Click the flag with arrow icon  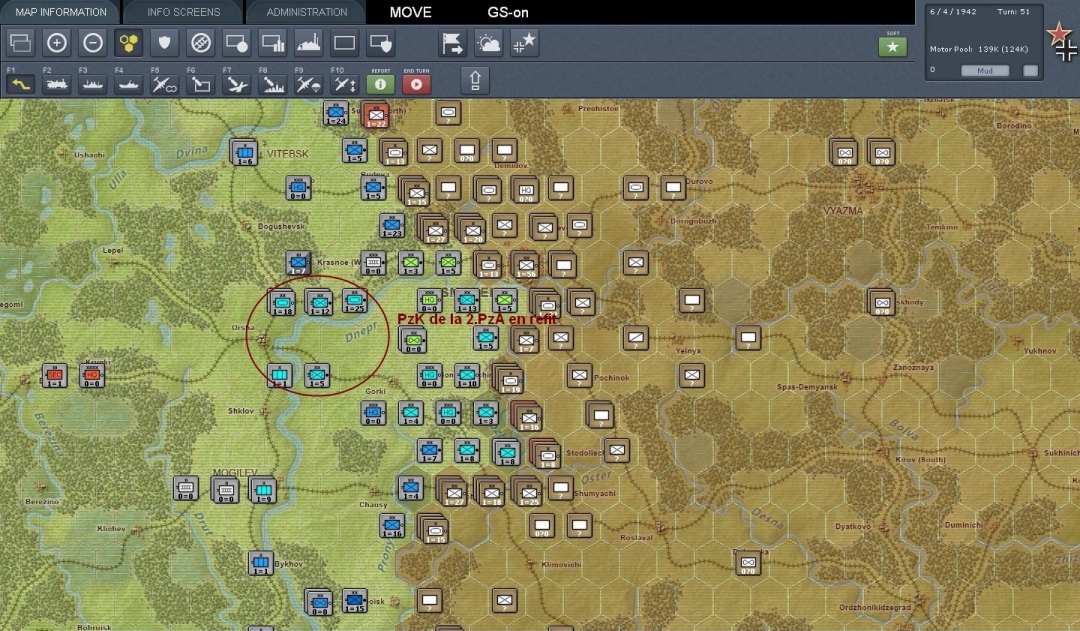[x=453, y=43]
